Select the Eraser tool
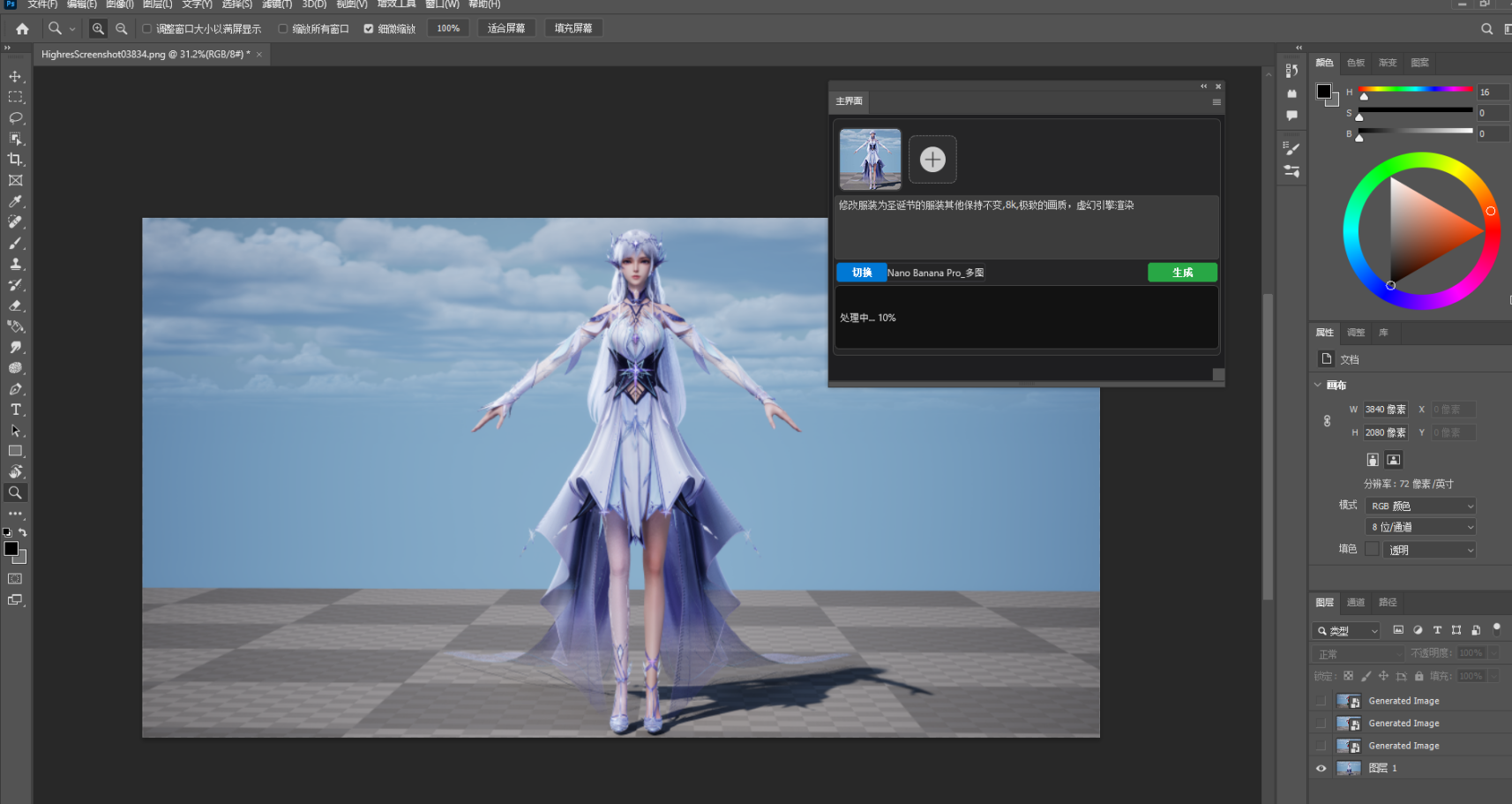Viewport: 1512px width, 804px height. point(15,305)
